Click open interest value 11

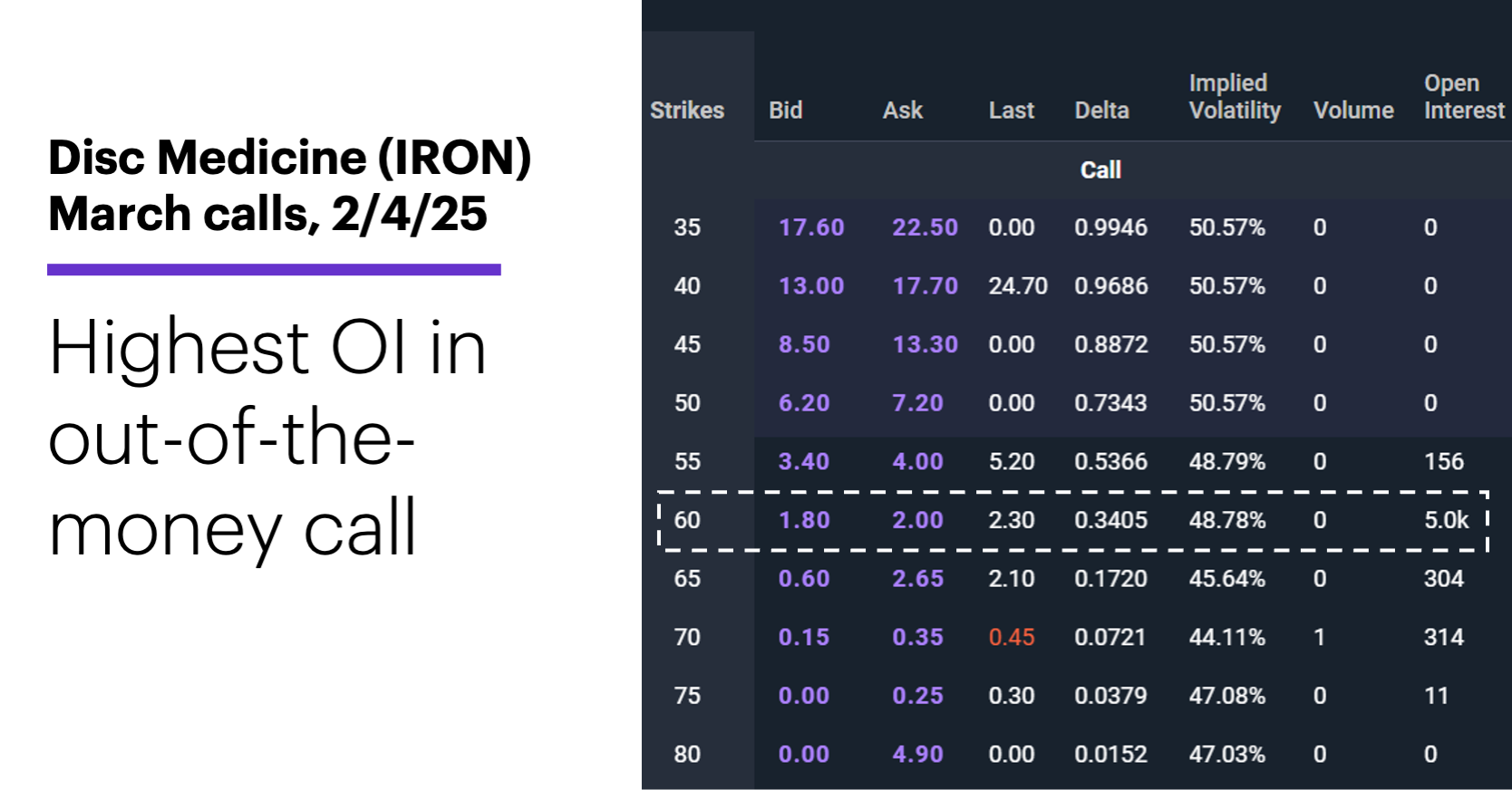[x=1437, y=696]
